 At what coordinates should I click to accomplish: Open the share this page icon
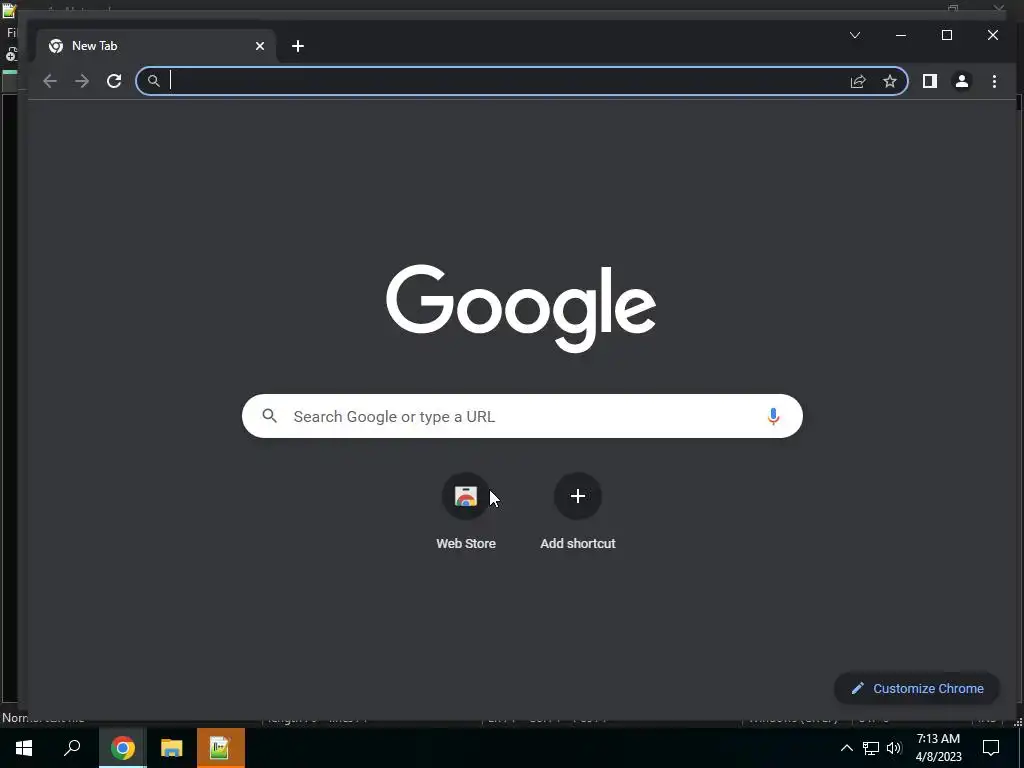pos(857,81)
